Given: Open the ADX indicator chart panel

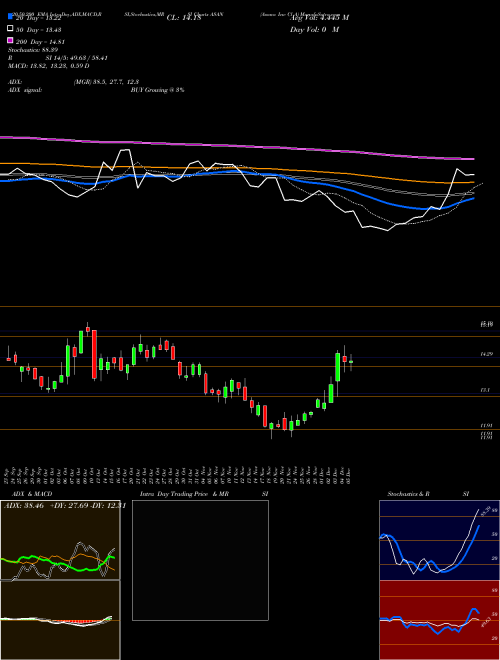Looking at the screenshot, I should 60,540.
